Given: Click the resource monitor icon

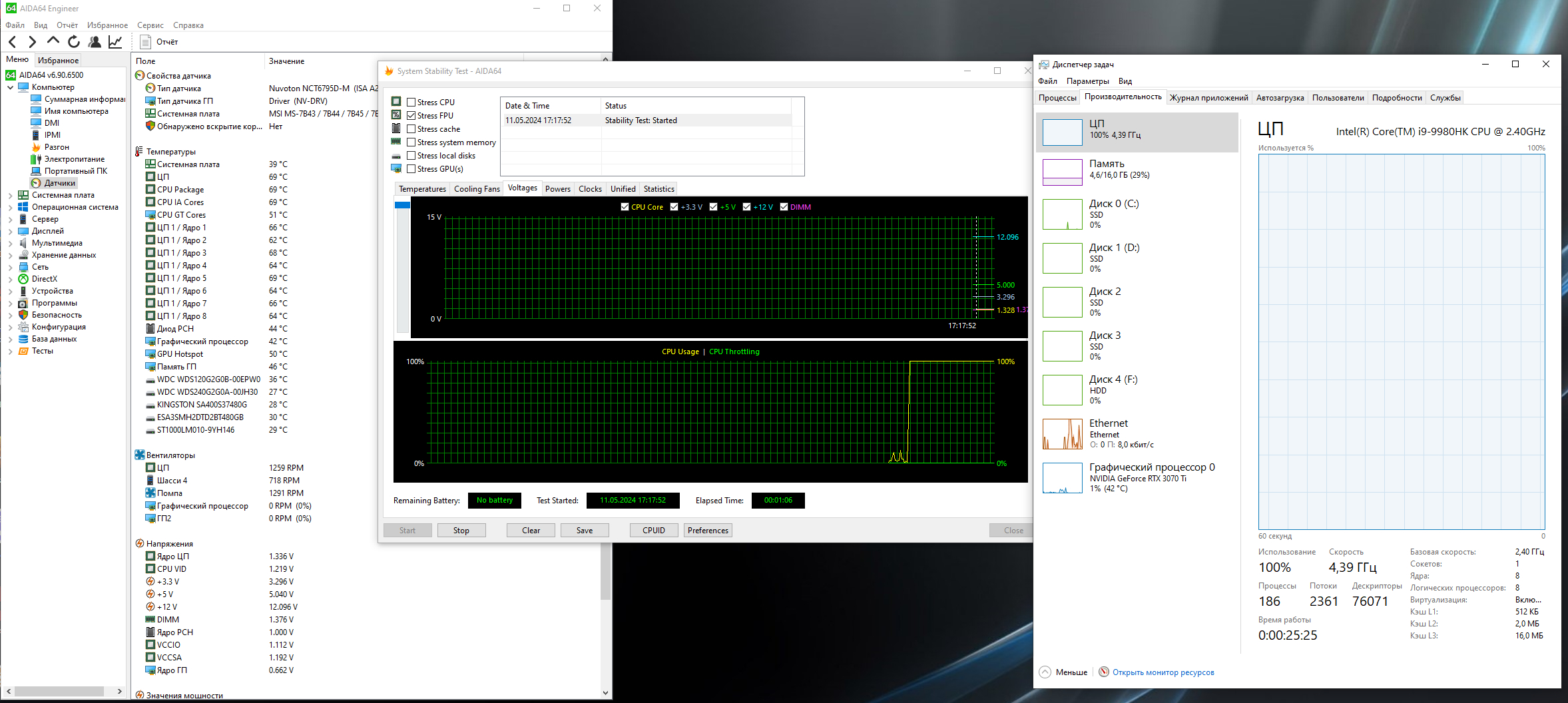Looking at the screenshot, I should click(1104, 672).
